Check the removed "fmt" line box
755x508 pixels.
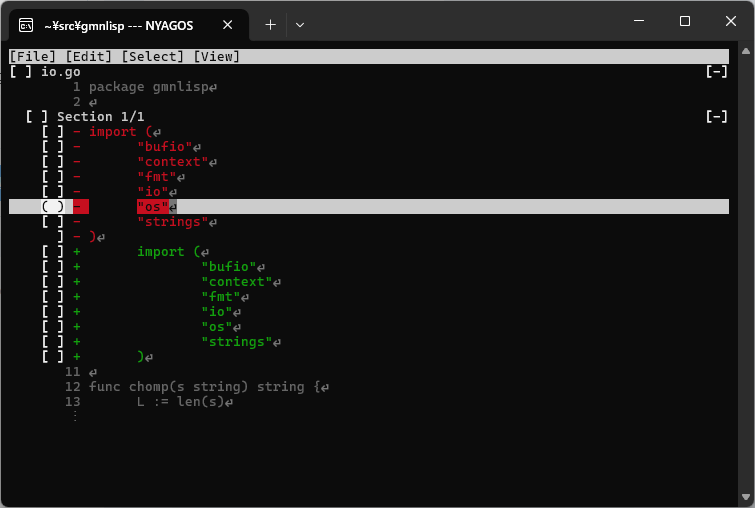tap(52, 176)
